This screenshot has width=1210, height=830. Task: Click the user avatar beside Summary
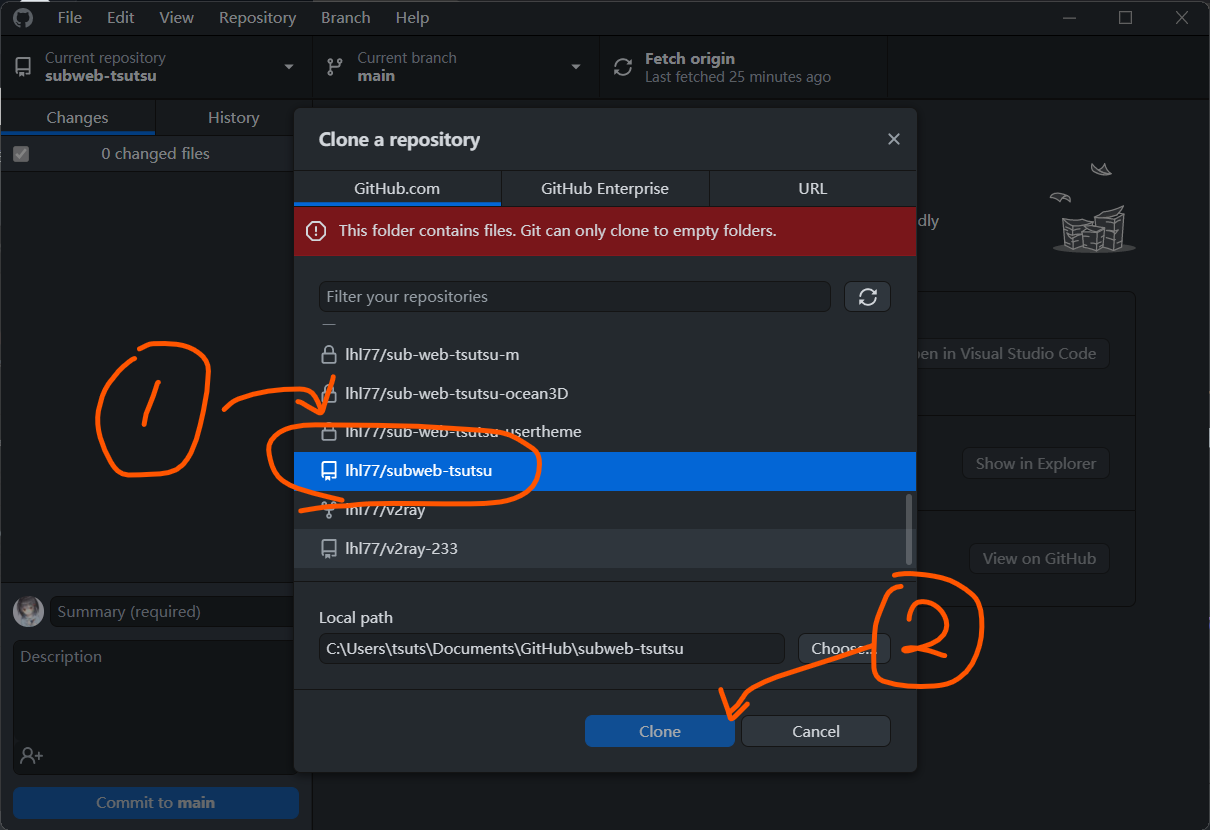(x=28, y=611)
